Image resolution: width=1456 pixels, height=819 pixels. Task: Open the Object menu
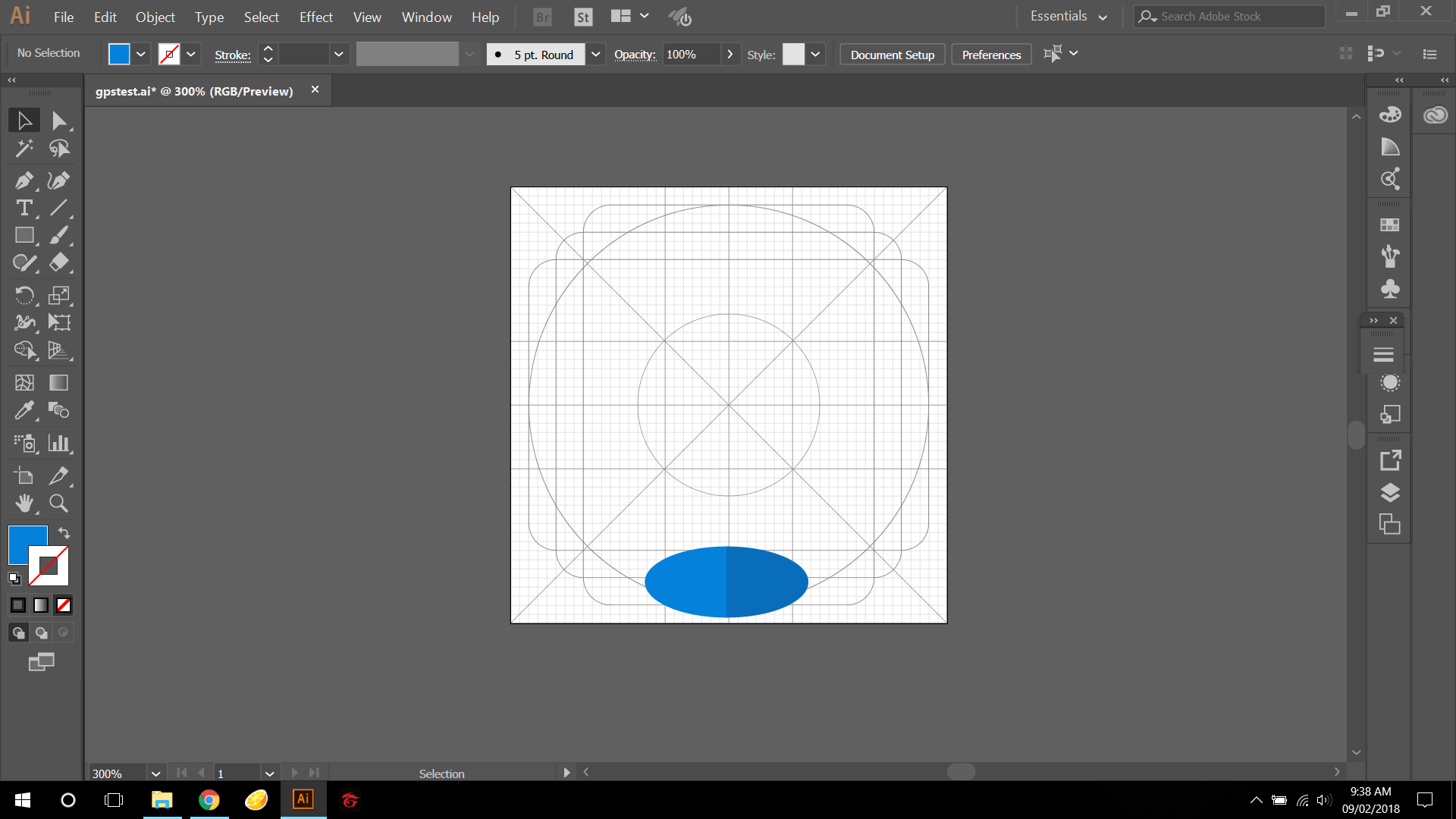155,17
